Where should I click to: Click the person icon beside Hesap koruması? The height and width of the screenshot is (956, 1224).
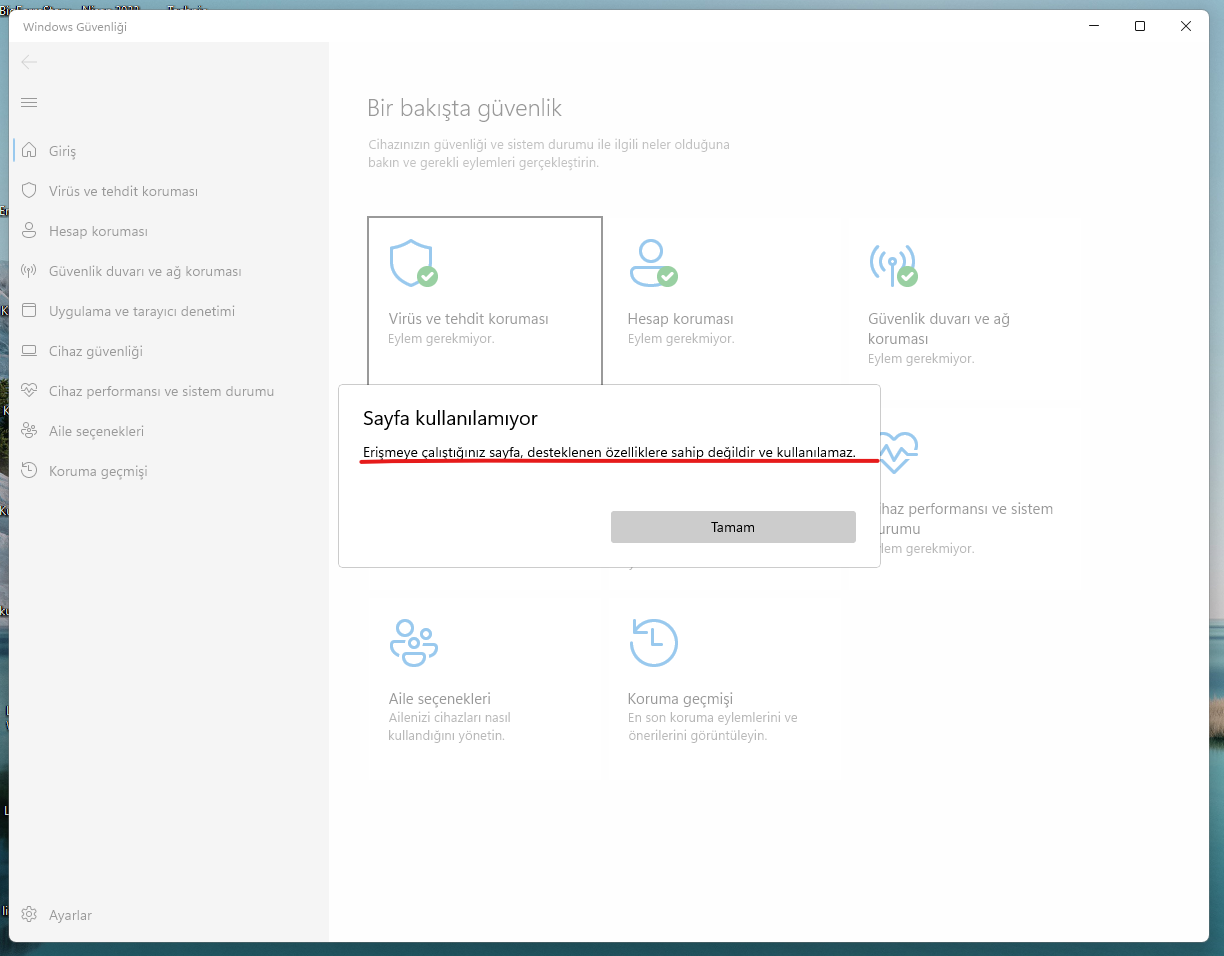pyautogui.click(x=29, y=231)
